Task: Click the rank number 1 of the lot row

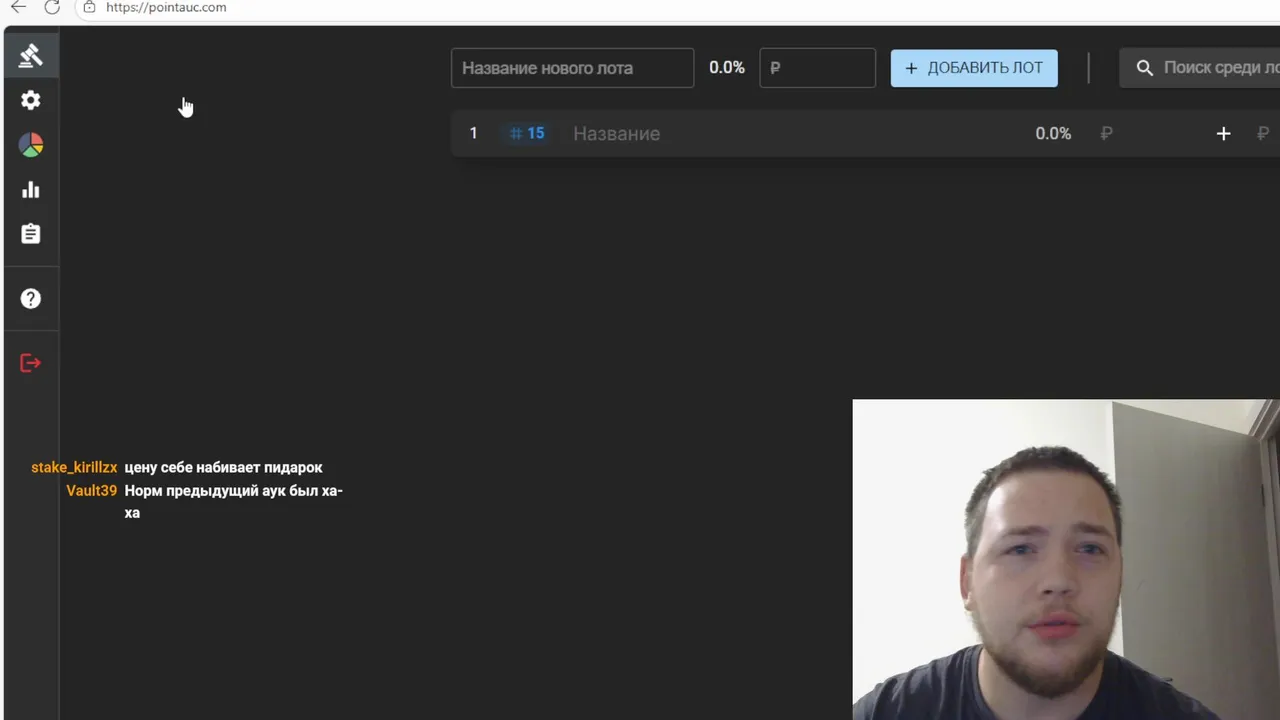Action: tap(473, 134)
